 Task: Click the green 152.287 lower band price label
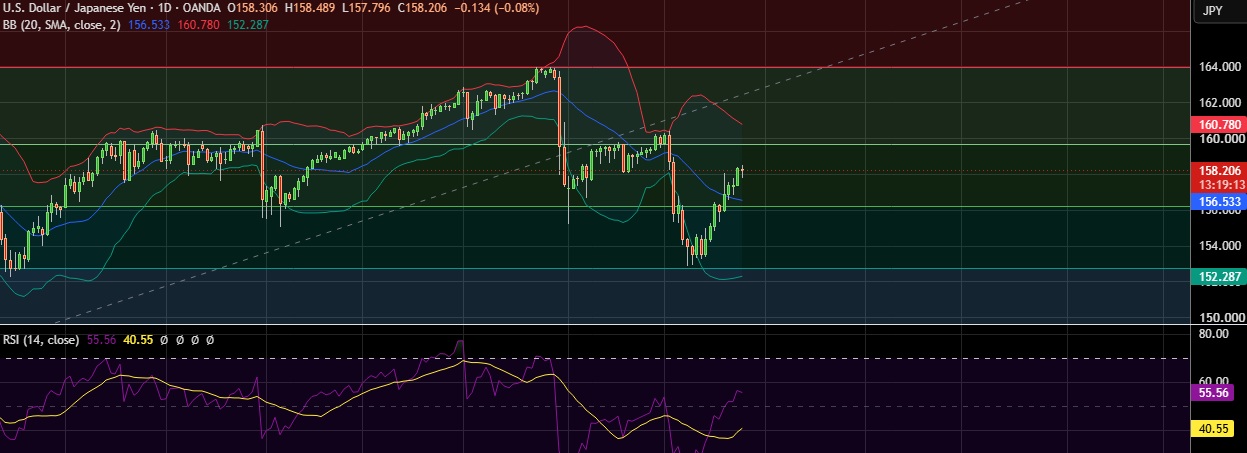(x=1220, y=277)
